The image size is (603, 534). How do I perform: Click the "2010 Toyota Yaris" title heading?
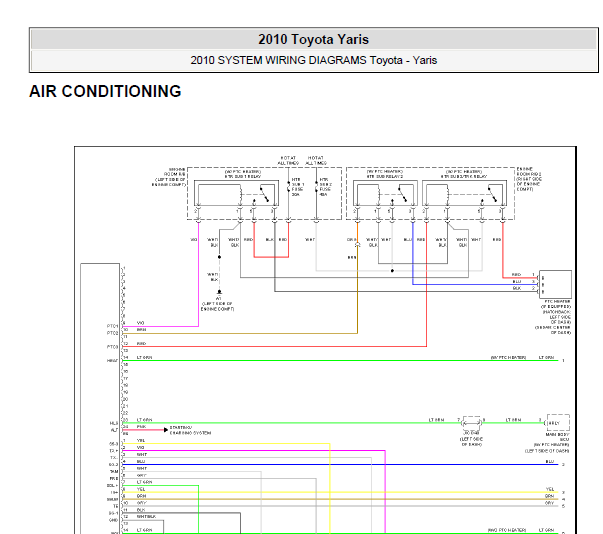[313, 39]
